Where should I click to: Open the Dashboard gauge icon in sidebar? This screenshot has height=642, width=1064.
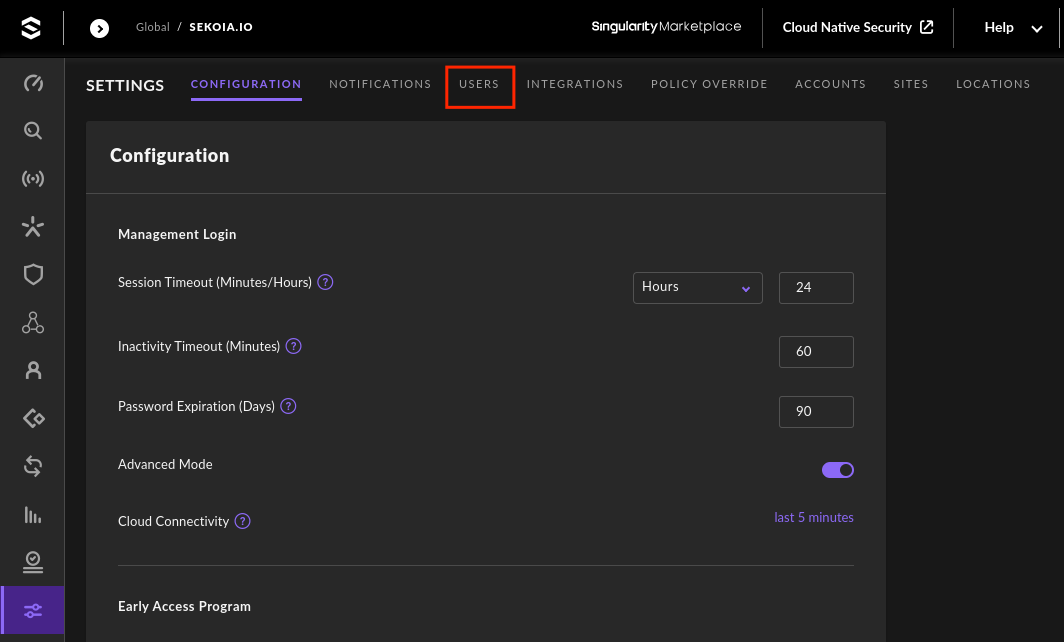pyautogui.click(x=33, y=83)
